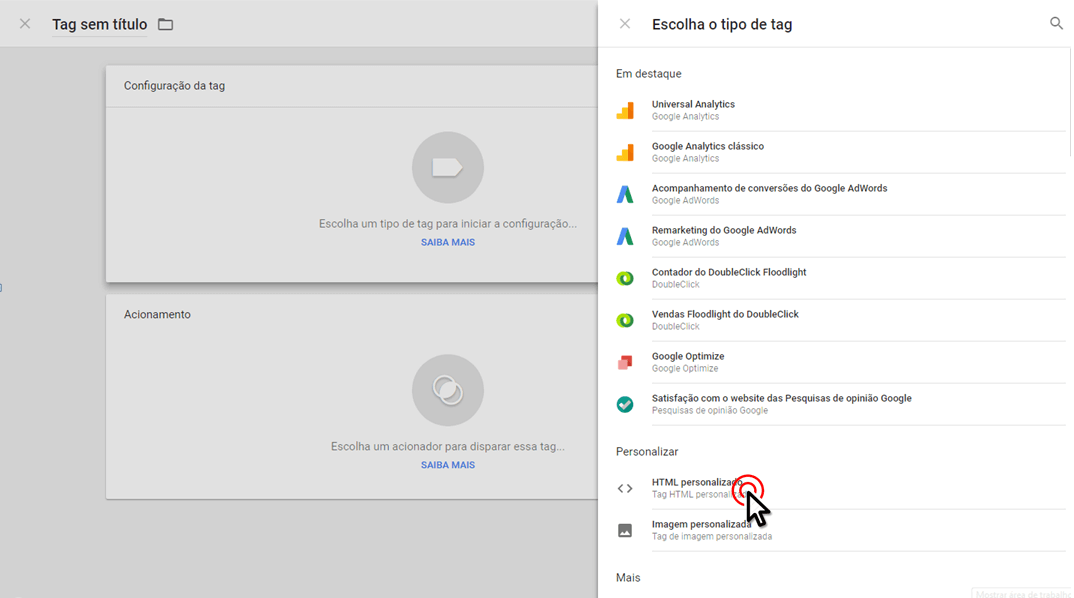The height and width of the screenshot is (598, 1074).
Task: Click the Mais section heading
Action: (628, 577)
